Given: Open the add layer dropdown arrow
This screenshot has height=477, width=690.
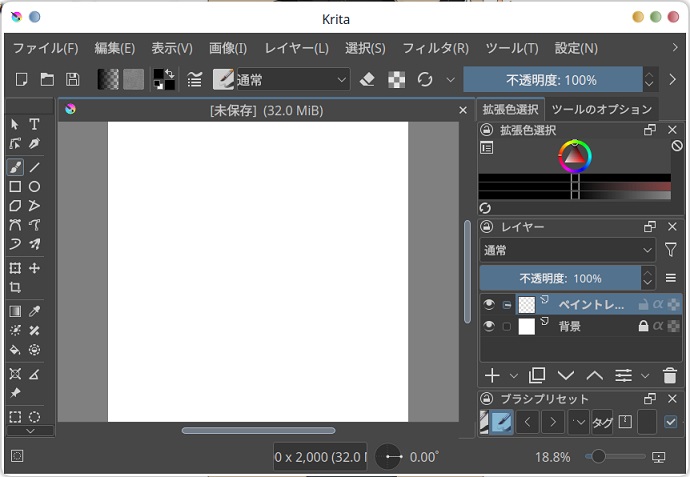Looking at the screenshot, I should (514, 376).
